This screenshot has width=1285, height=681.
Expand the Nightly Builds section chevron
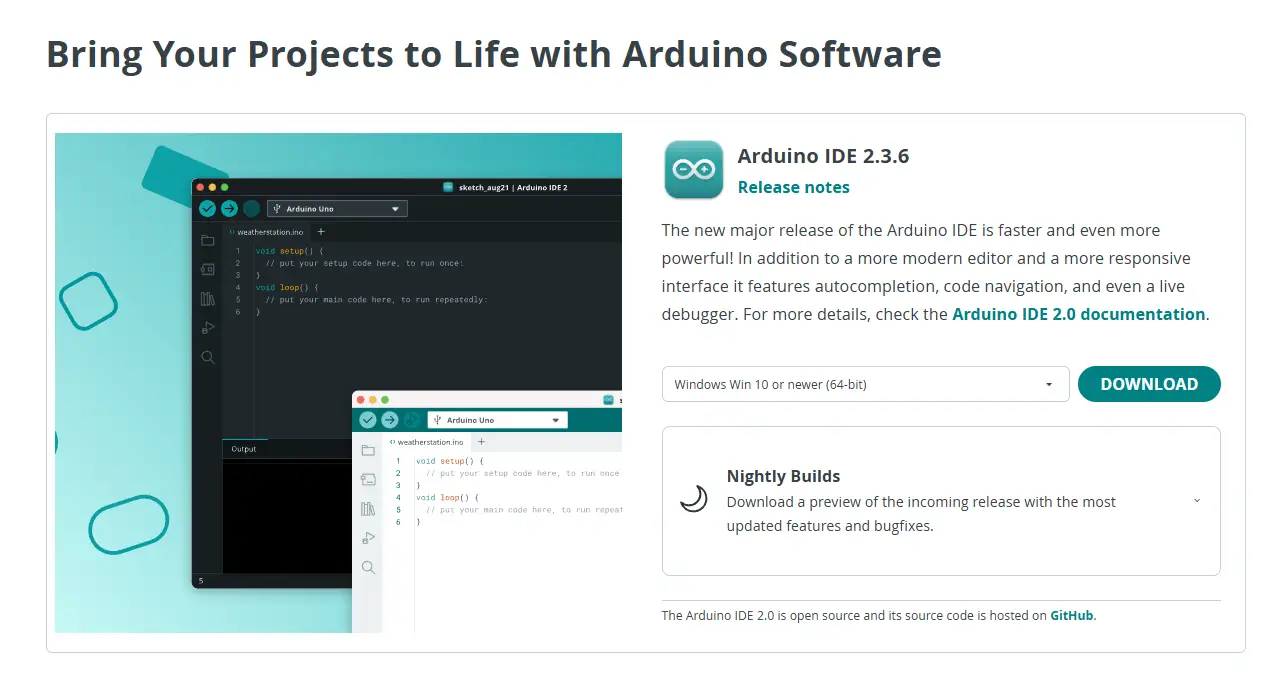coord(1197,501)
